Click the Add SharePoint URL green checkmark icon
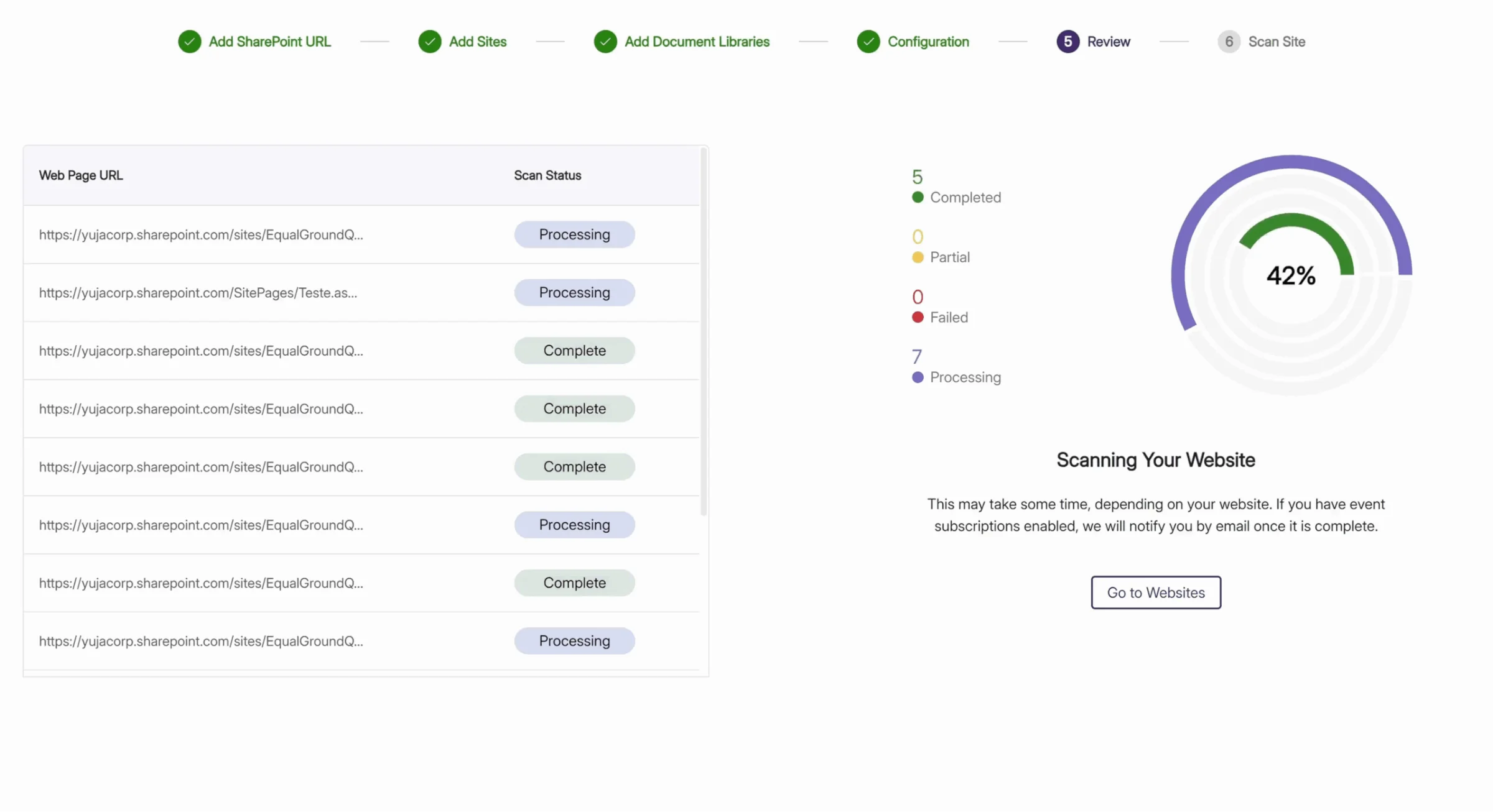This screenshot has width=1493, height=812. [x=189, y=42]
